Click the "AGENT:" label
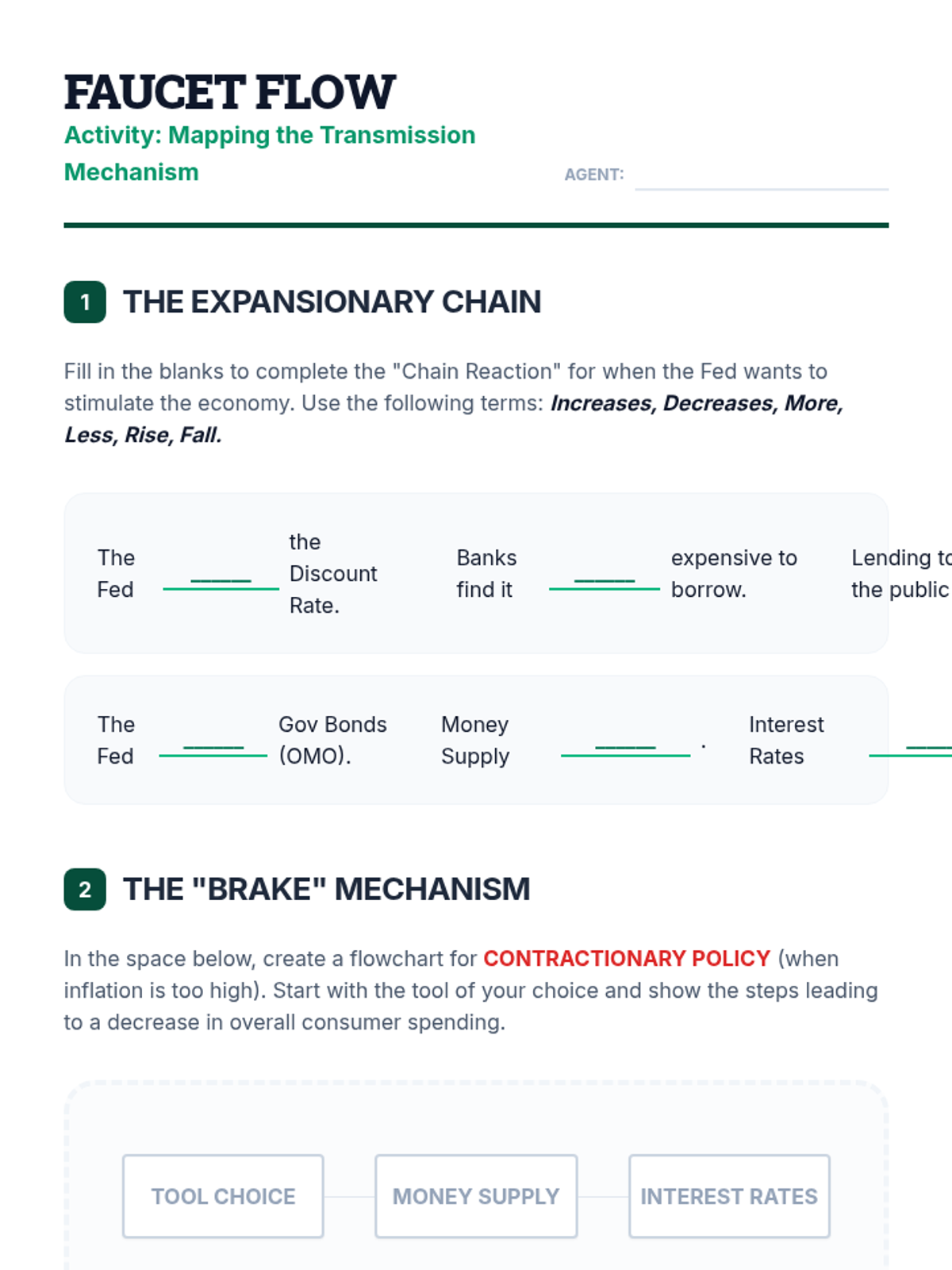The height and width of the screenshot is (1270, 952). point(593,175)
